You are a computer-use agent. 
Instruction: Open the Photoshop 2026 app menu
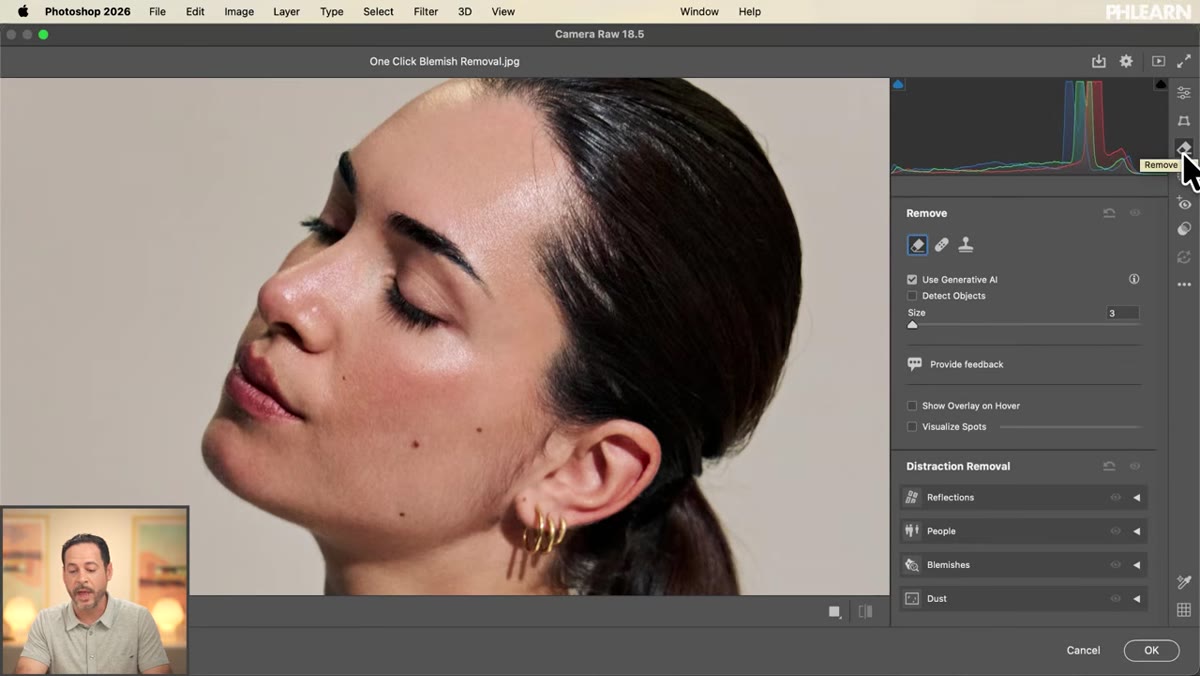[88, 12]
